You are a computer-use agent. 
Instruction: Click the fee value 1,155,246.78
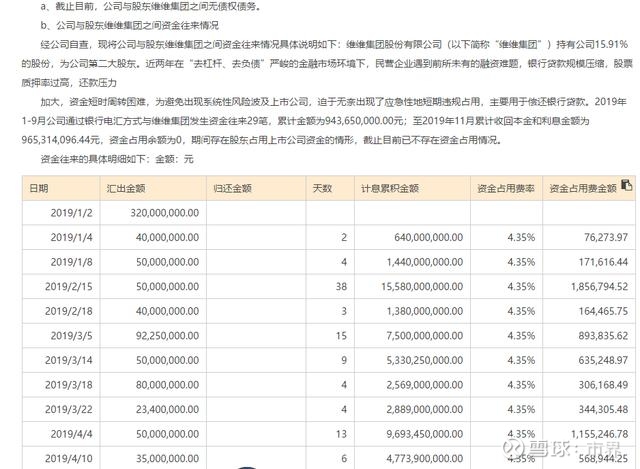[600, 434]
